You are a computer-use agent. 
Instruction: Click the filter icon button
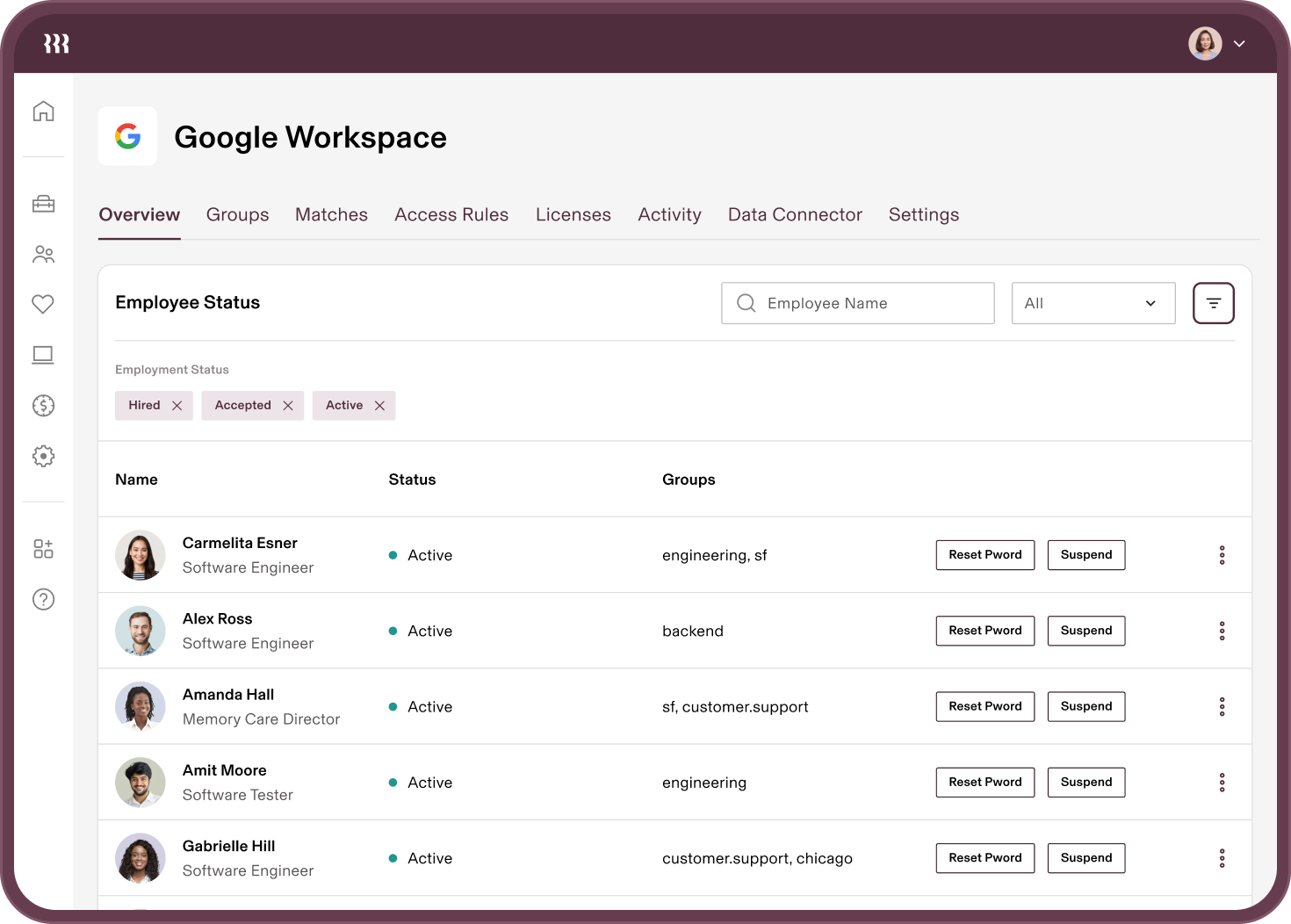click(1214, 303)
